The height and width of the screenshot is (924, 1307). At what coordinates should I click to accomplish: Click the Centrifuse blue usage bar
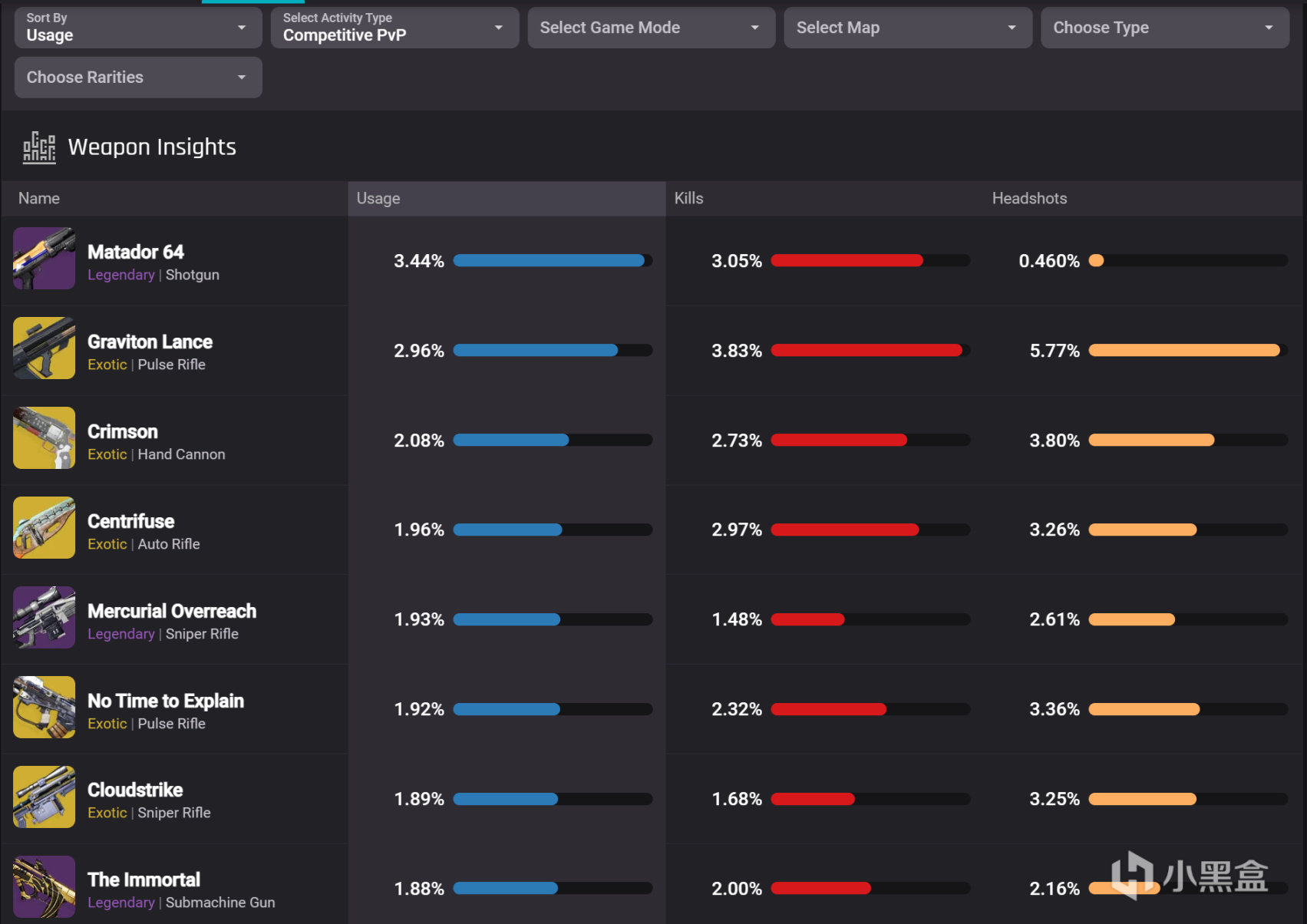pos(507,530)
